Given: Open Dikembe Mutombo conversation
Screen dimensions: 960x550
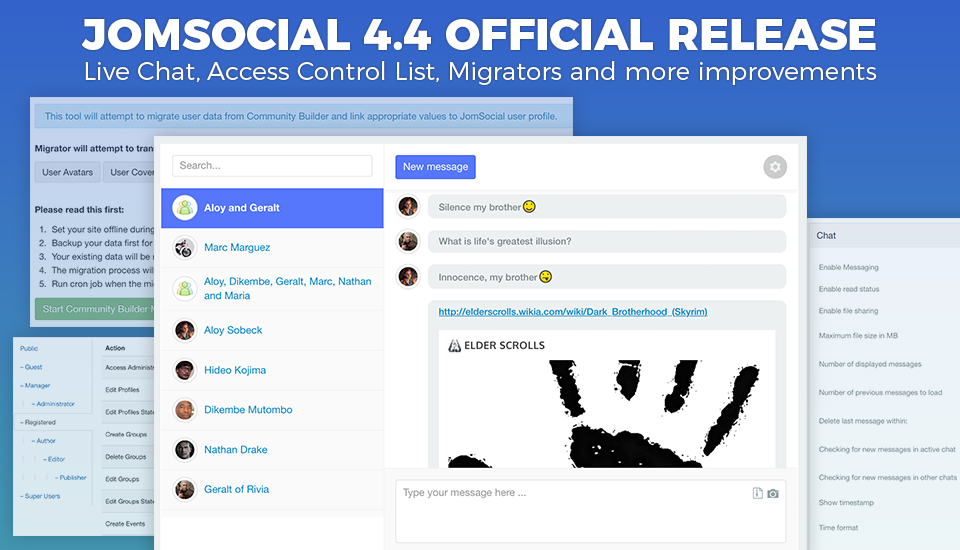Looking at the screenshot, I should click(x=272, y=410).
